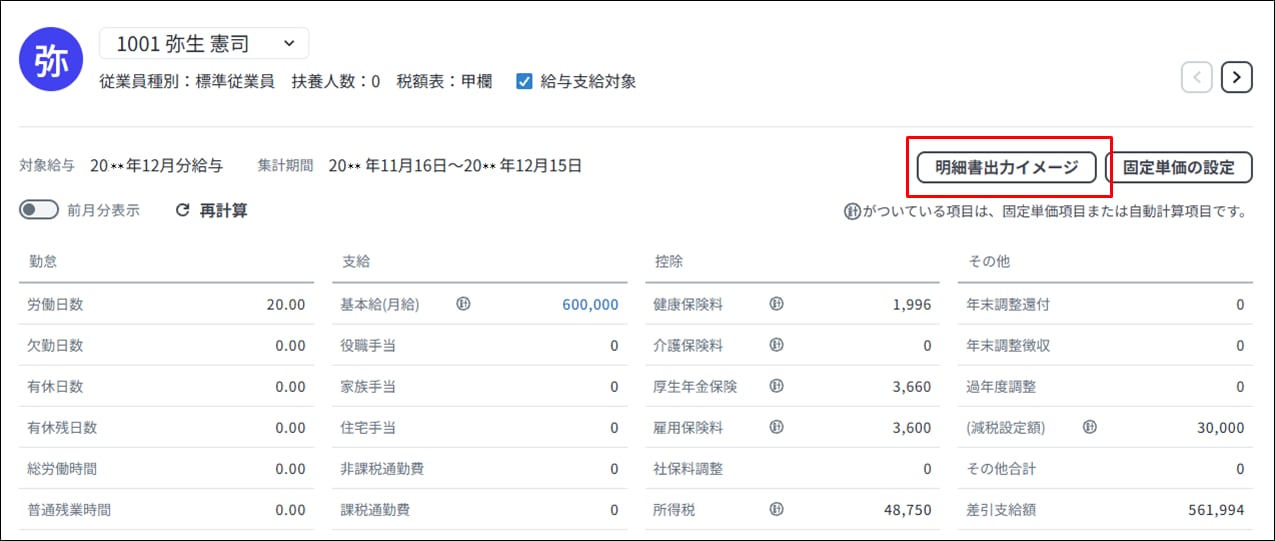Click the 労働日数 value 20.00

pyautogui.click(x=285, y=305)
